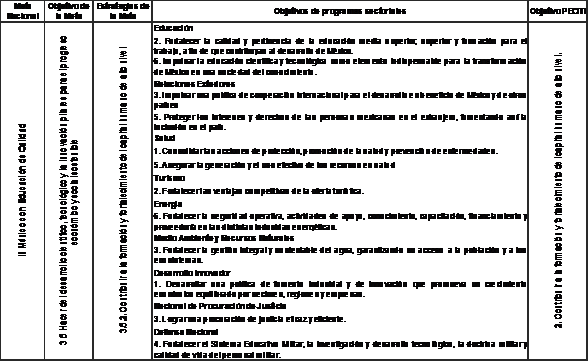
Task: Click the vertical objective 3.5 text cell
Action: pyautogui.click(x=69, y=190)
